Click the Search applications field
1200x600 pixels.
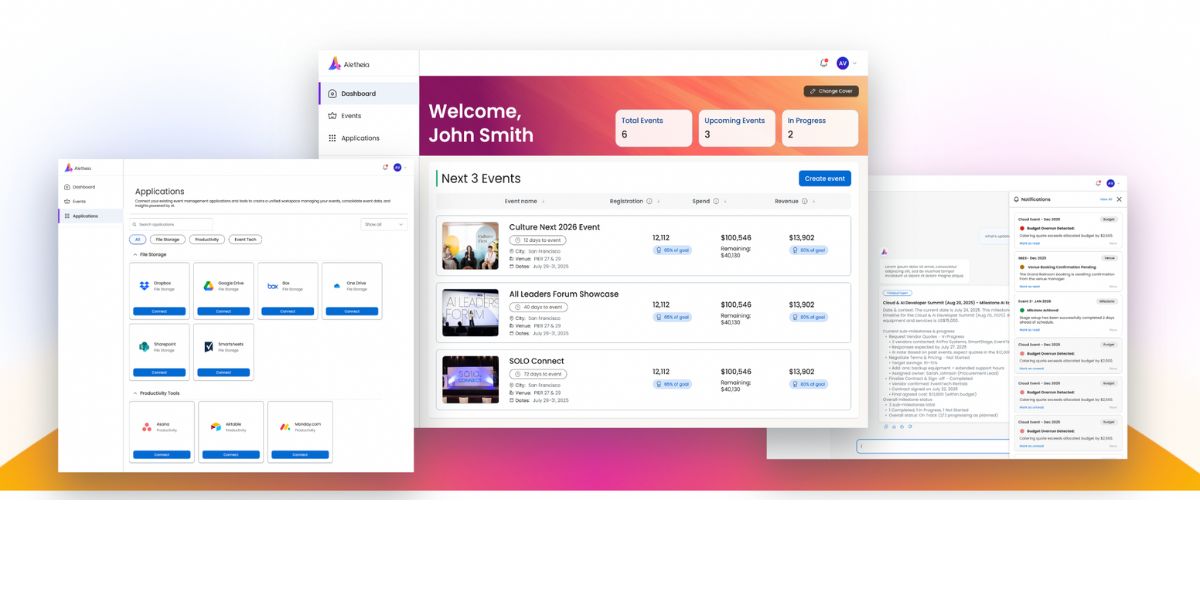click(173, 225)
